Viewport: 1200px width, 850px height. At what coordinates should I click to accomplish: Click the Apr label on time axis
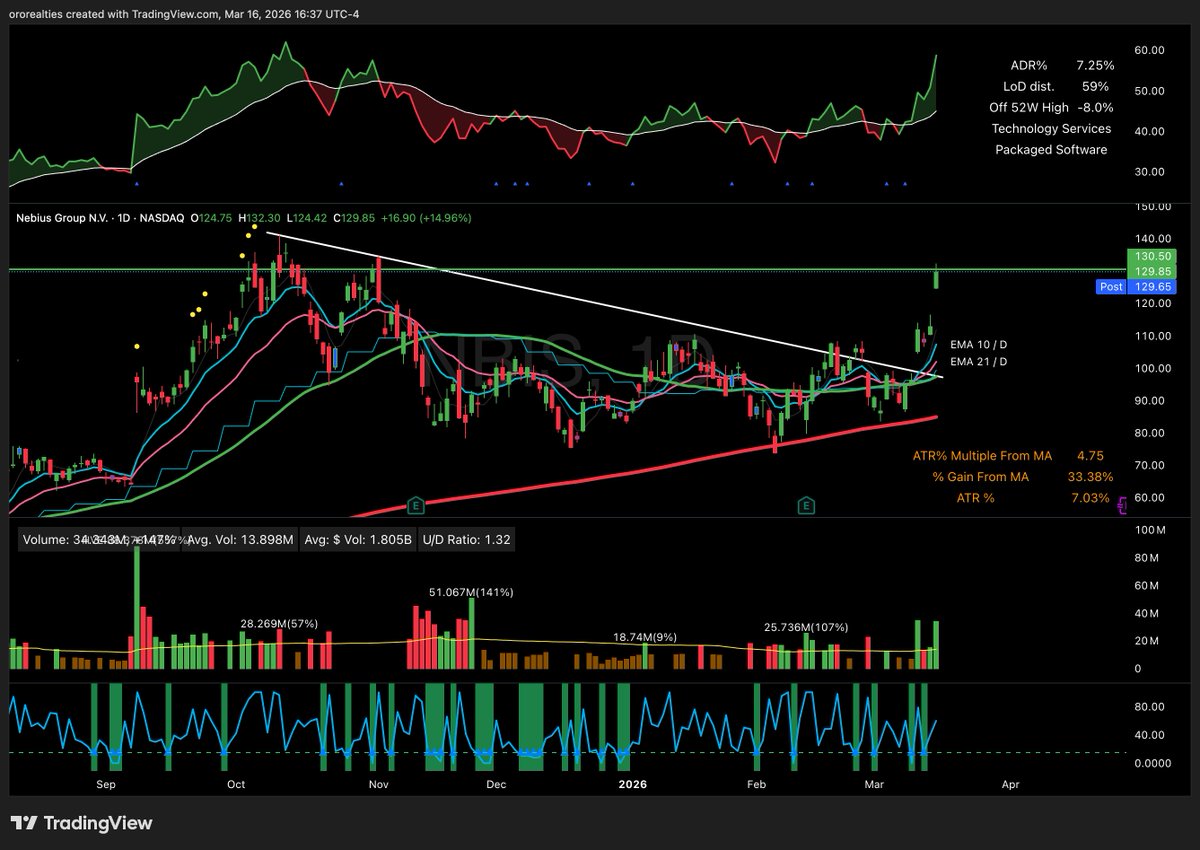pyautogui.click(x=1010, y=785)
